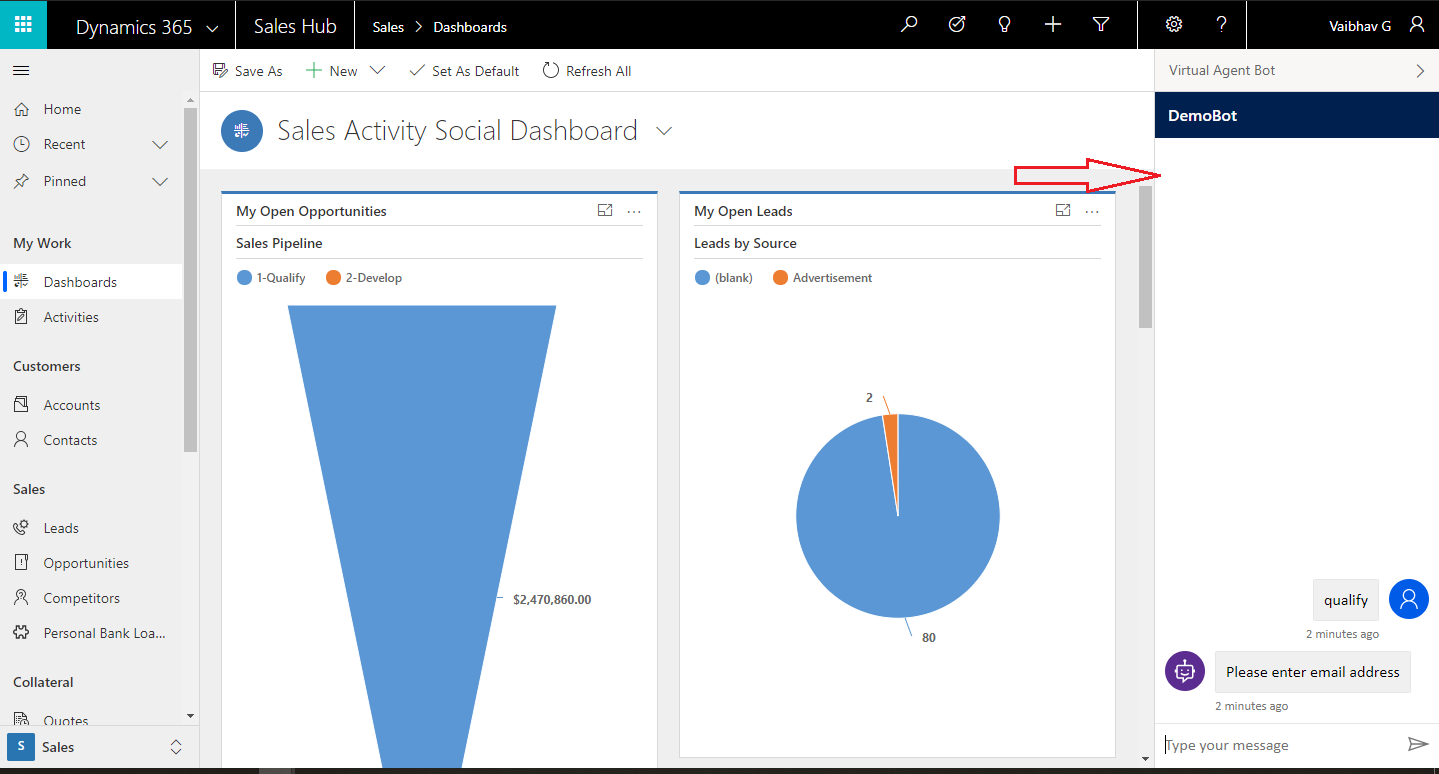The width and height of the screenshot is (1439, 774).
Task: Click the Type your message field
Action: click(1280, 745)
